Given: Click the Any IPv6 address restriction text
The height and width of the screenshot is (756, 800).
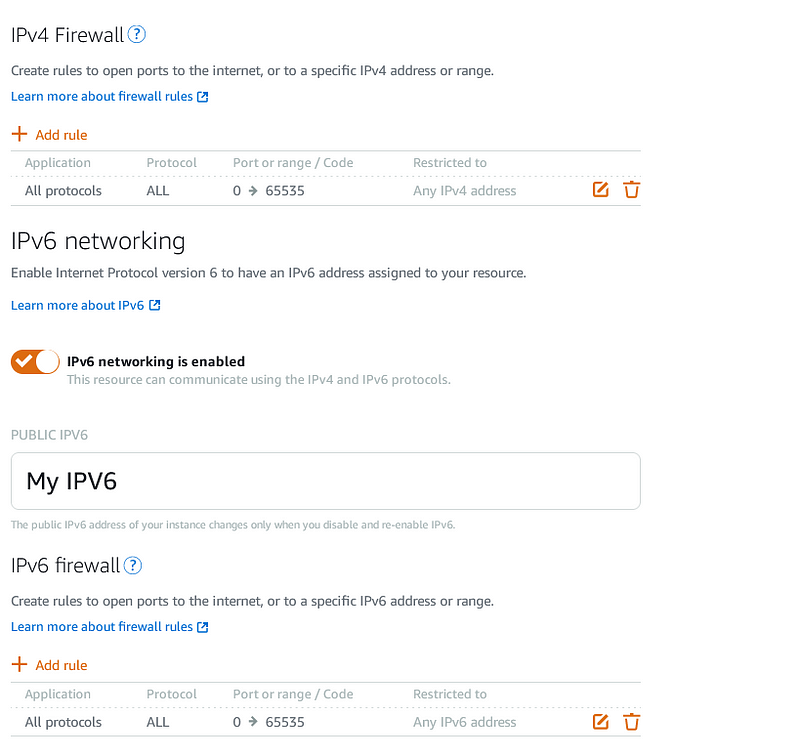Looking at the screenshot, I should tap(464, 722).
